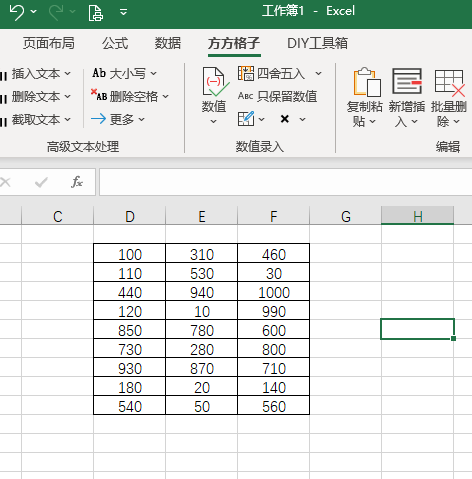472x479 pixels.
Task: Click the cell containing 180
Action: (130, 387)
